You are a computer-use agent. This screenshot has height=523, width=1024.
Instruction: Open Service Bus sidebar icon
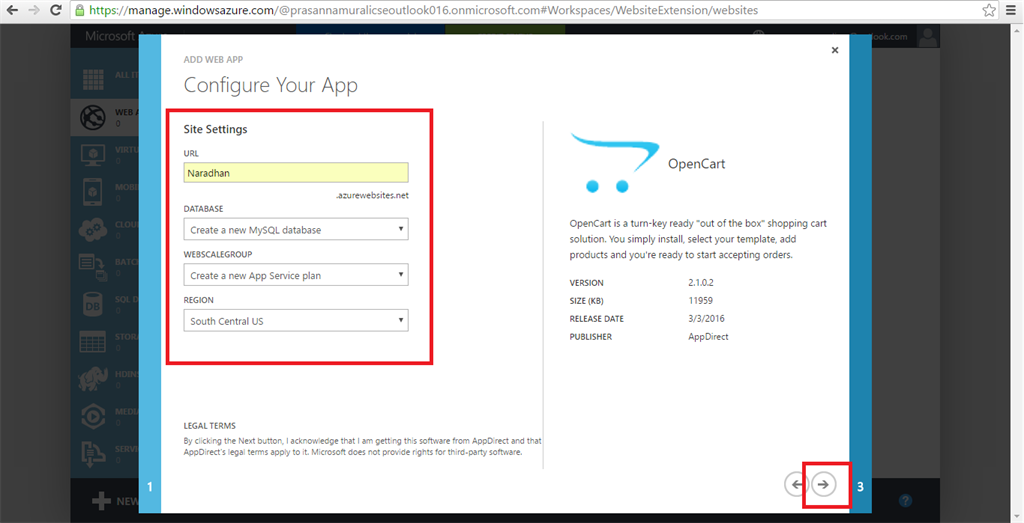[93, 454]
